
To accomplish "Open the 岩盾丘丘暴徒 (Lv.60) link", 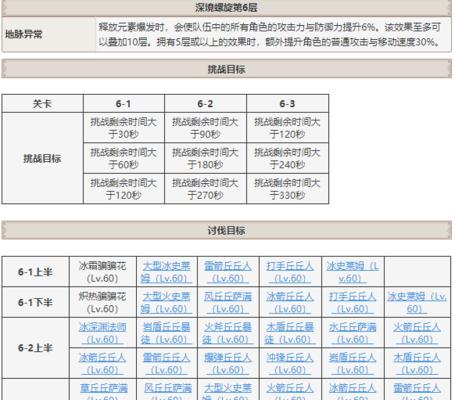I will click(x=166, y=333).
